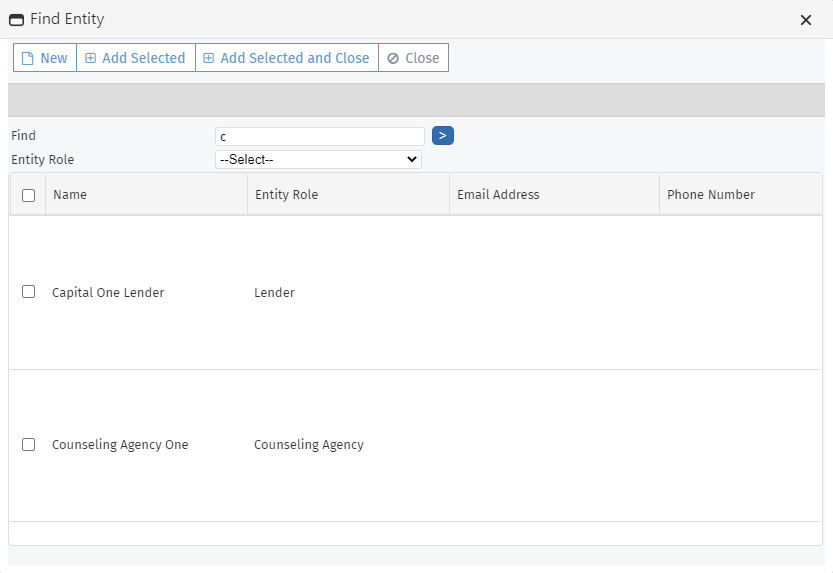The width and height of the screenshot is (833, 573).
Task: Sort by the Entity Role column header
Action: pos(286,195)
